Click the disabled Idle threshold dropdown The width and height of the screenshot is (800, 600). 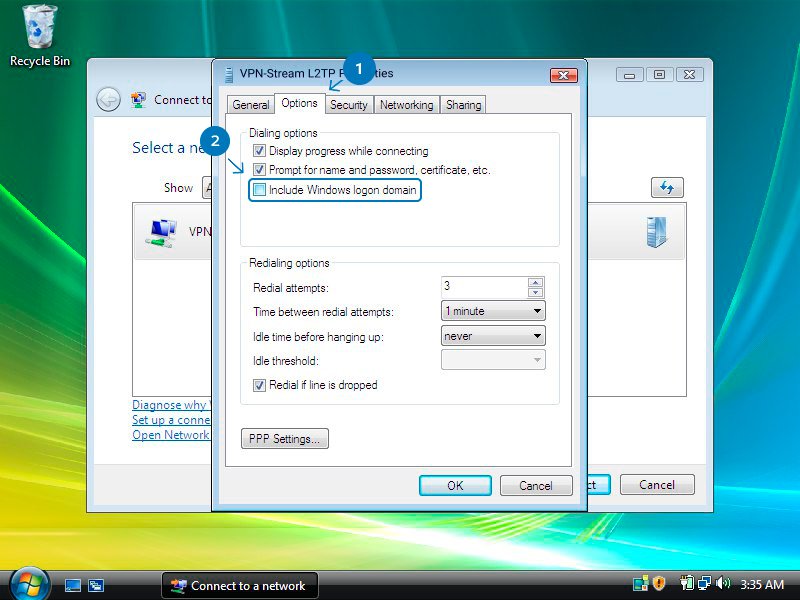(493, 360)
